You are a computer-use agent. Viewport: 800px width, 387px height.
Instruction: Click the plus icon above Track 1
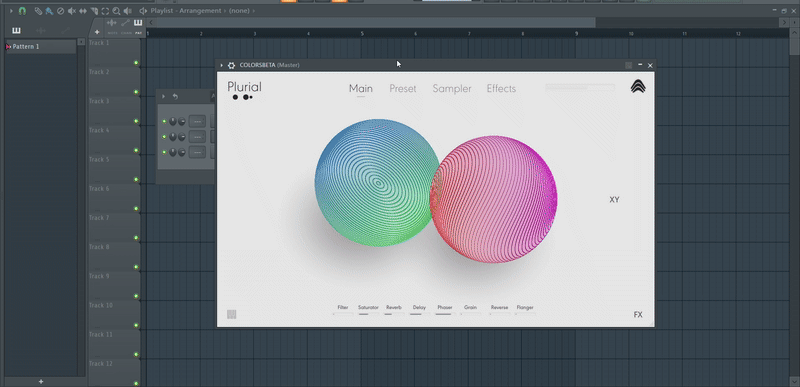coord(97,32)
